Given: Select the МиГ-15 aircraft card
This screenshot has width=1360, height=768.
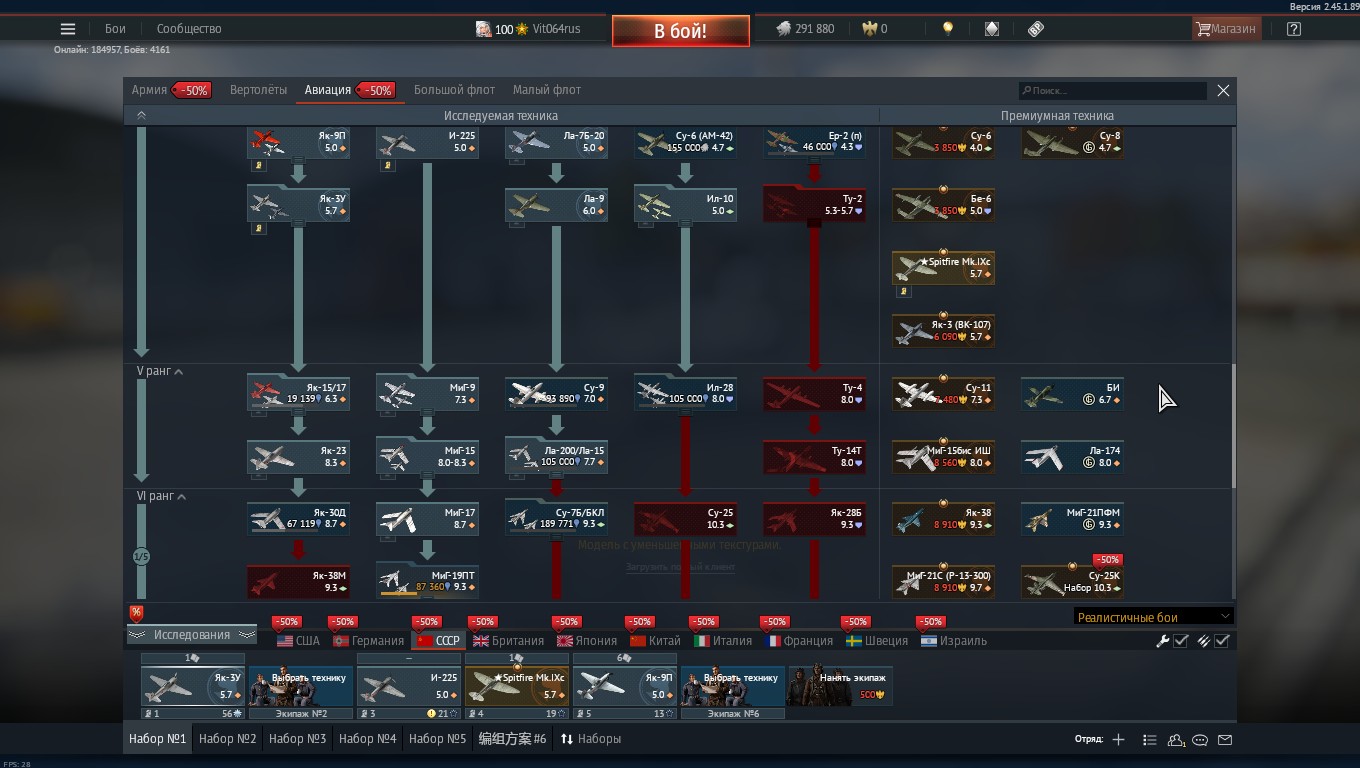Looking at the screenshot, I should (427, 456).
